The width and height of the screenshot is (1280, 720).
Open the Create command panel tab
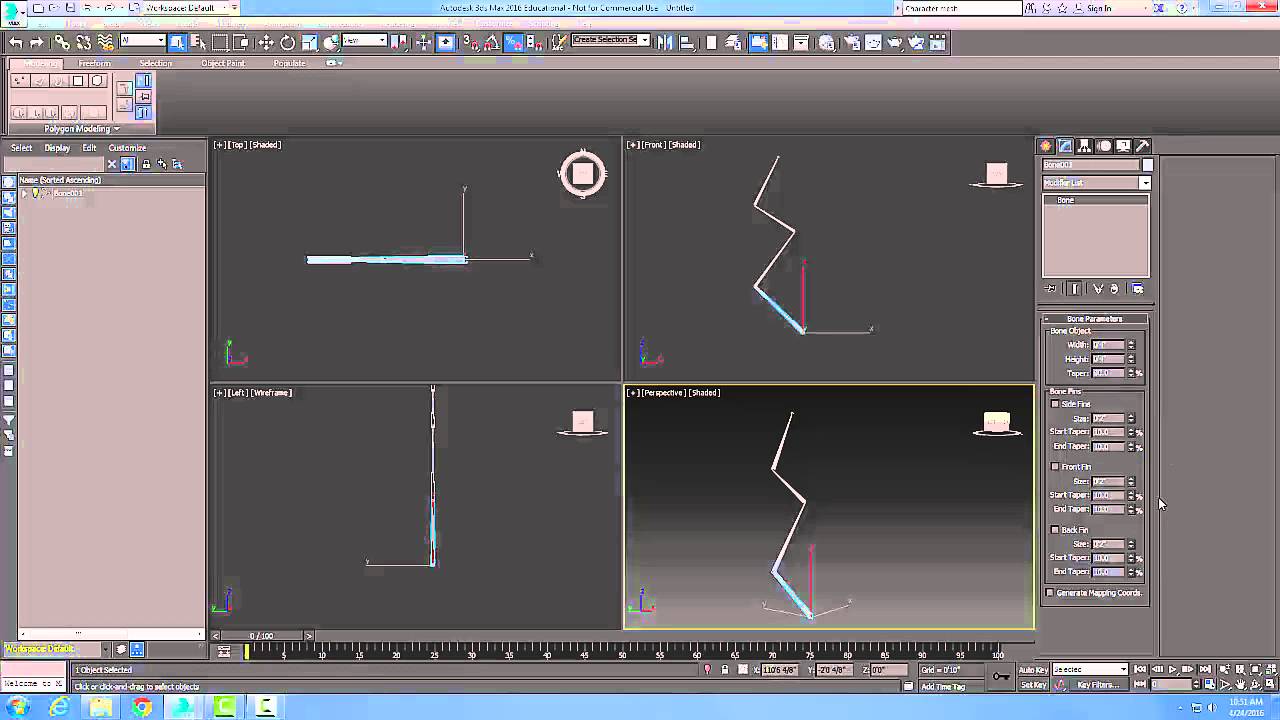(x=1046, y=146)
